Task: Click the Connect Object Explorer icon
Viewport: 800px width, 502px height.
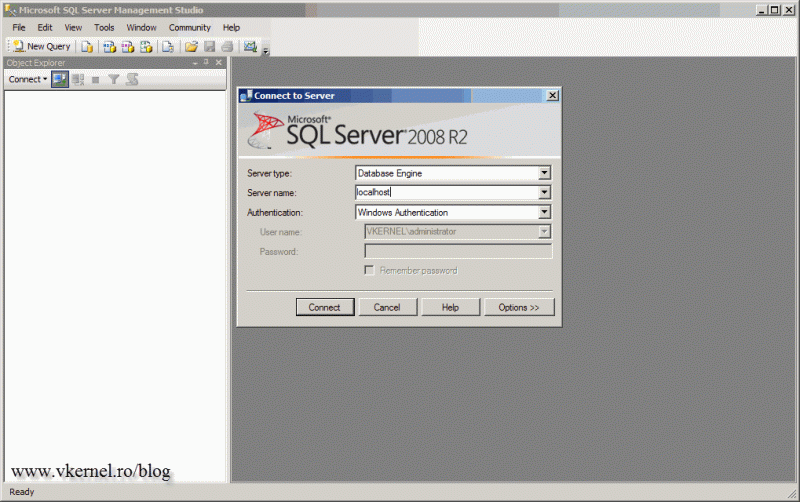Action: [60, 80]
